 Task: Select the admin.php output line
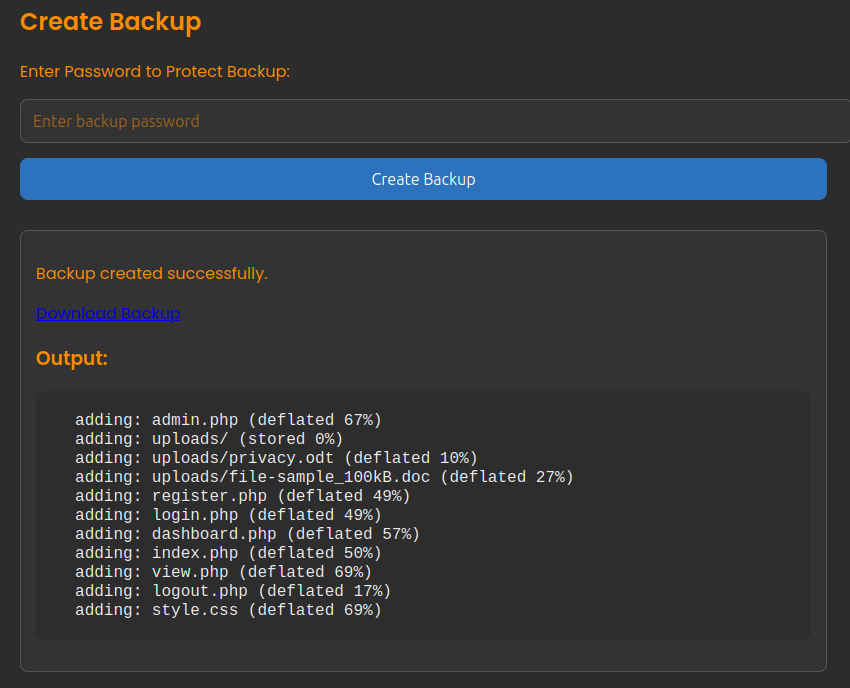[x=228, y=420]
